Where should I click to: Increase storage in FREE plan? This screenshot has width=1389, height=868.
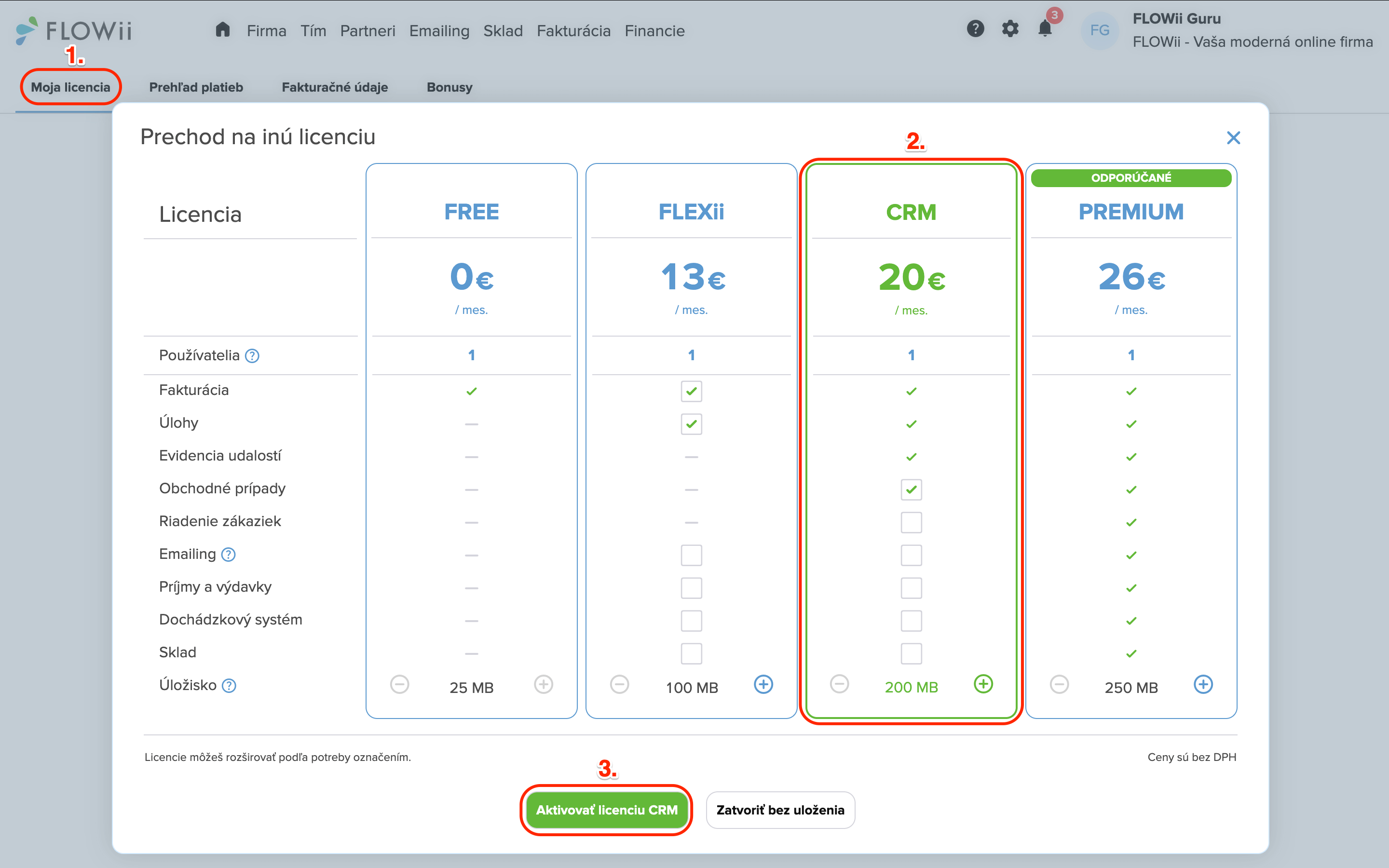coord(544,684)
